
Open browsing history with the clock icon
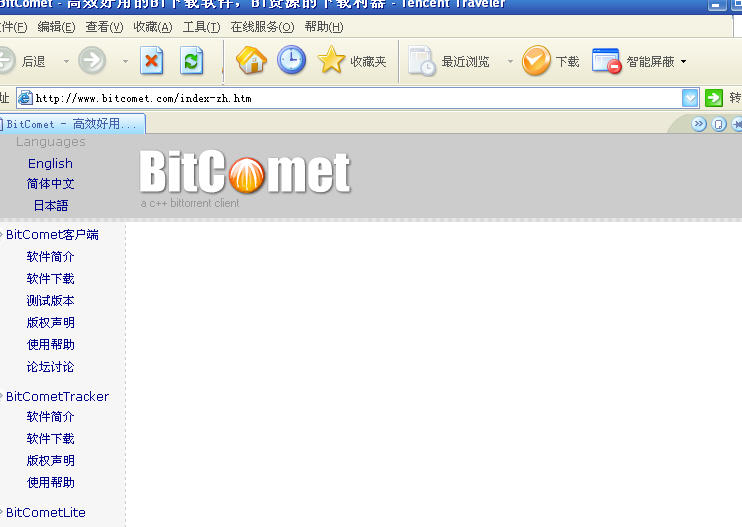[x=292, y=60]
